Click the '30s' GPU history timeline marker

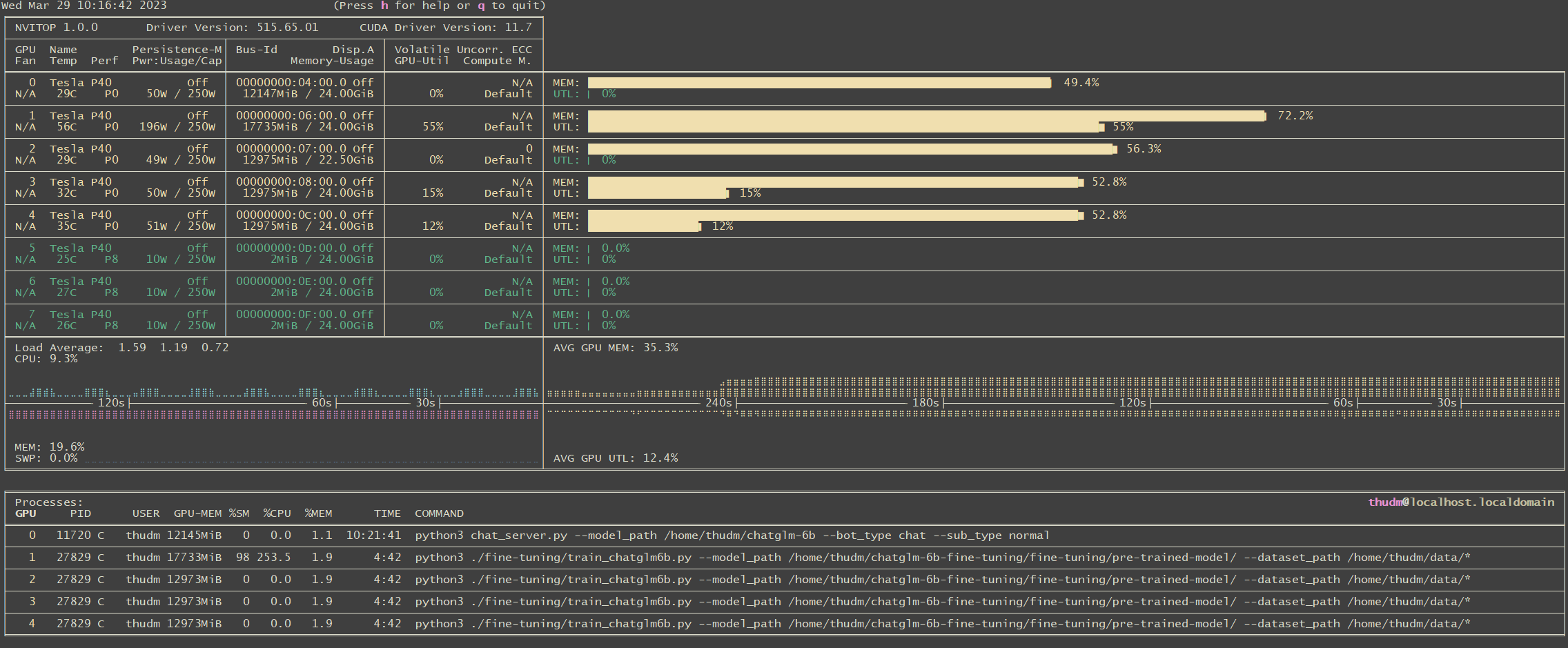coord(1447,403)
